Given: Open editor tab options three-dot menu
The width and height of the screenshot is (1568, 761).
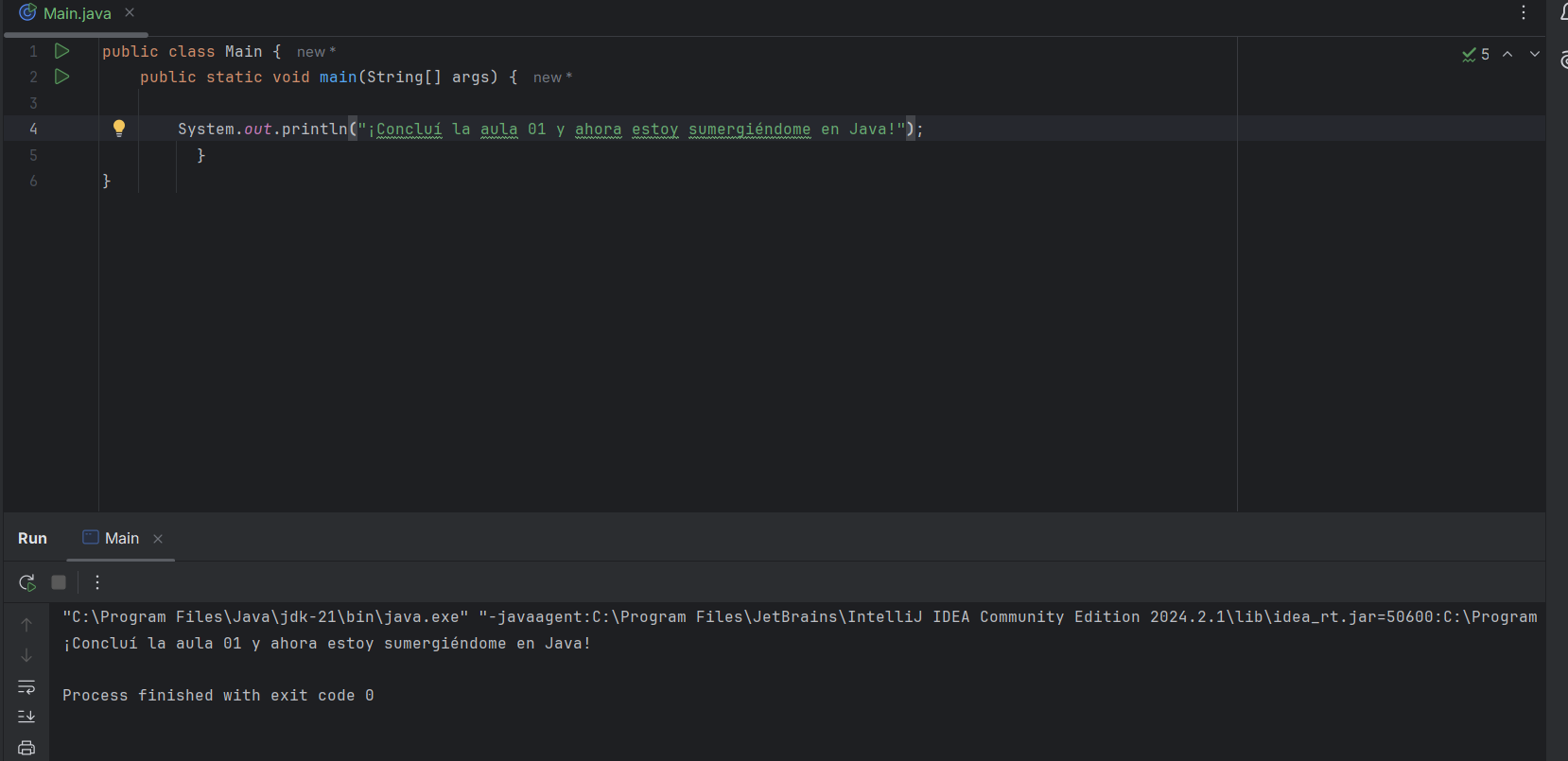Looking at the screenshot, I should pyautogui.click(x=1523, y=12).
